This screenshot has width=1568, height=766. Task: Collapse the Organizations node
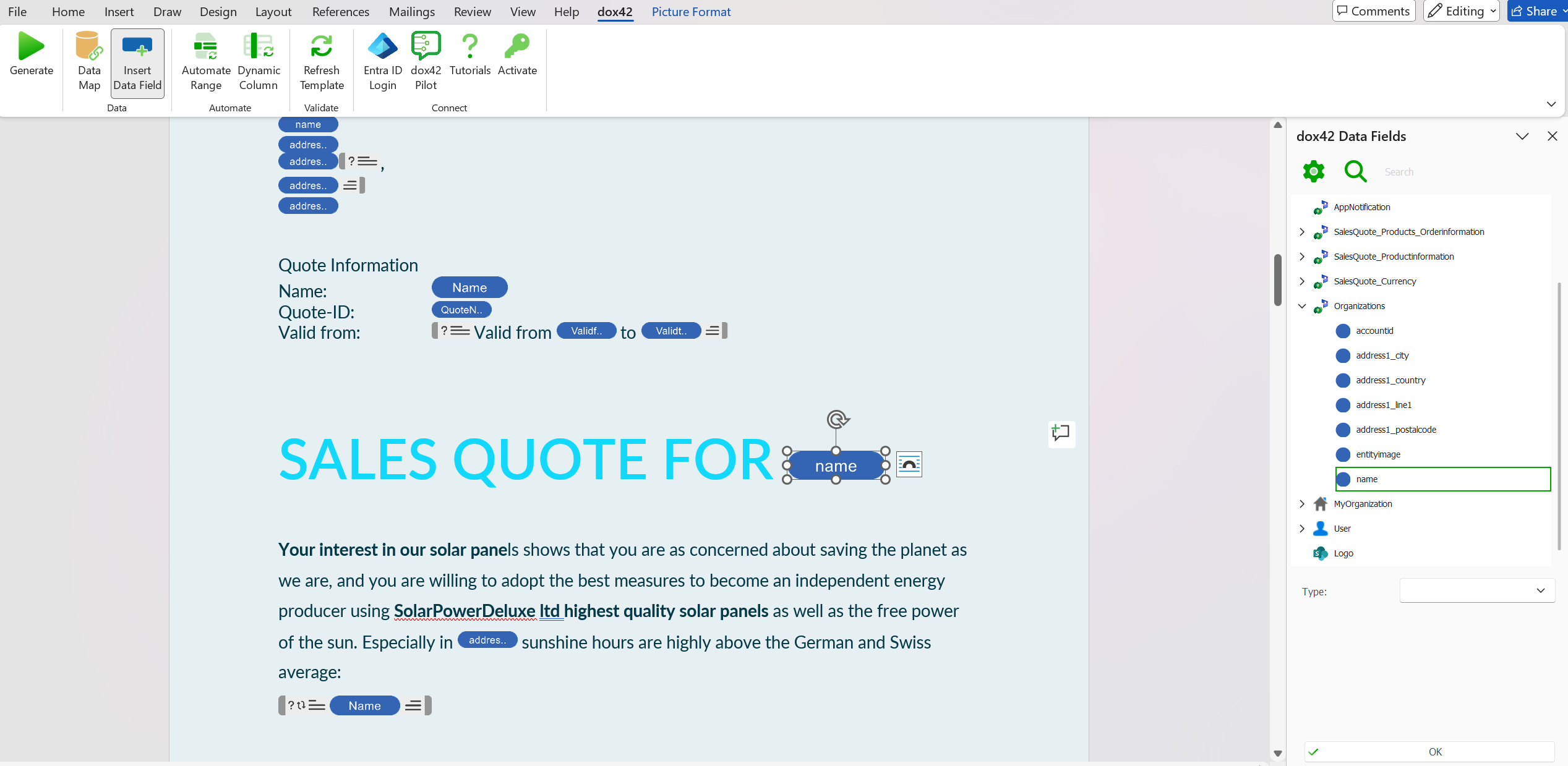click(x=1301, y=306)
